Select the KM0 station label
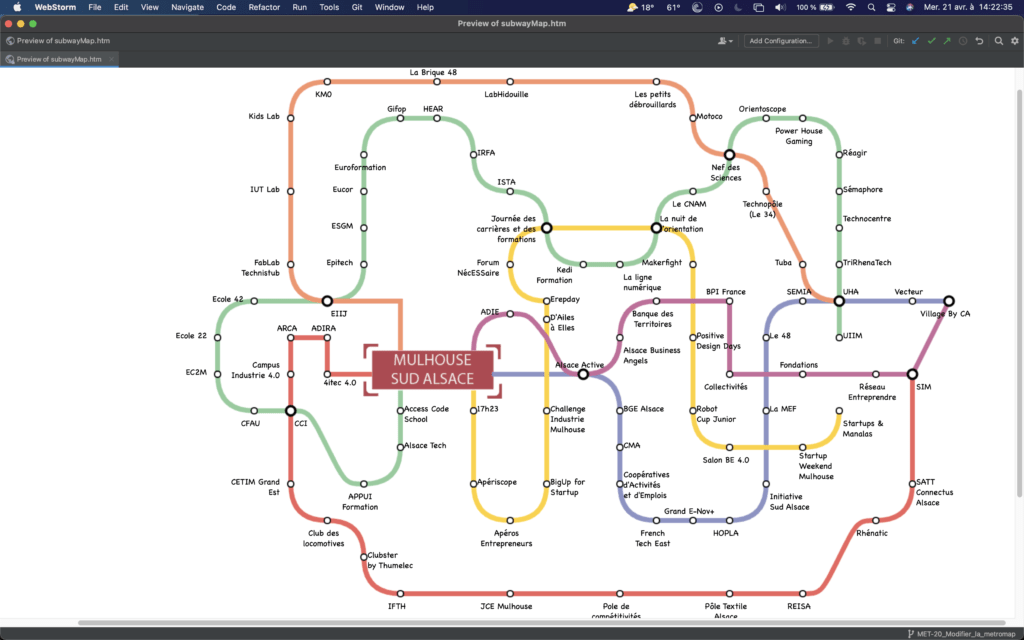This screenshot has width=1024, height=640. (x=323, y=94)
